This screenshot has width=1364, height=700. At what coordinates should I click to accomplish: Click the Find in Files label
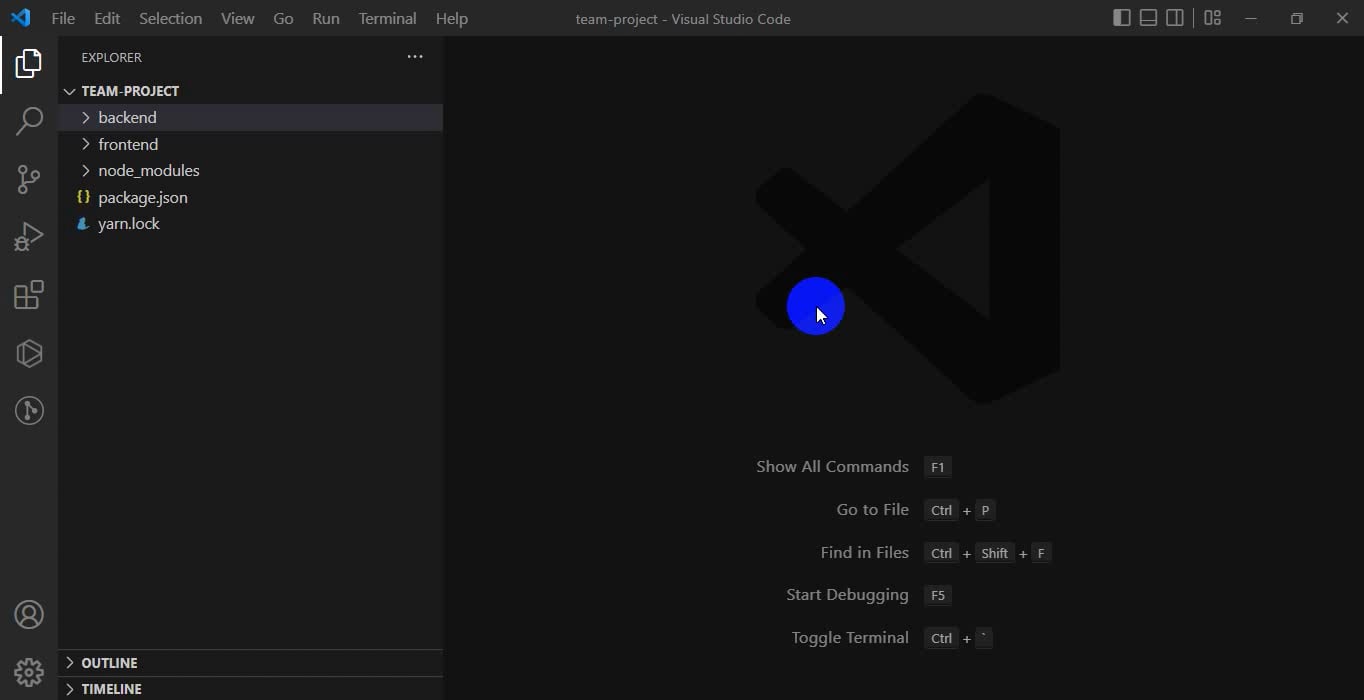pos(864,553)
